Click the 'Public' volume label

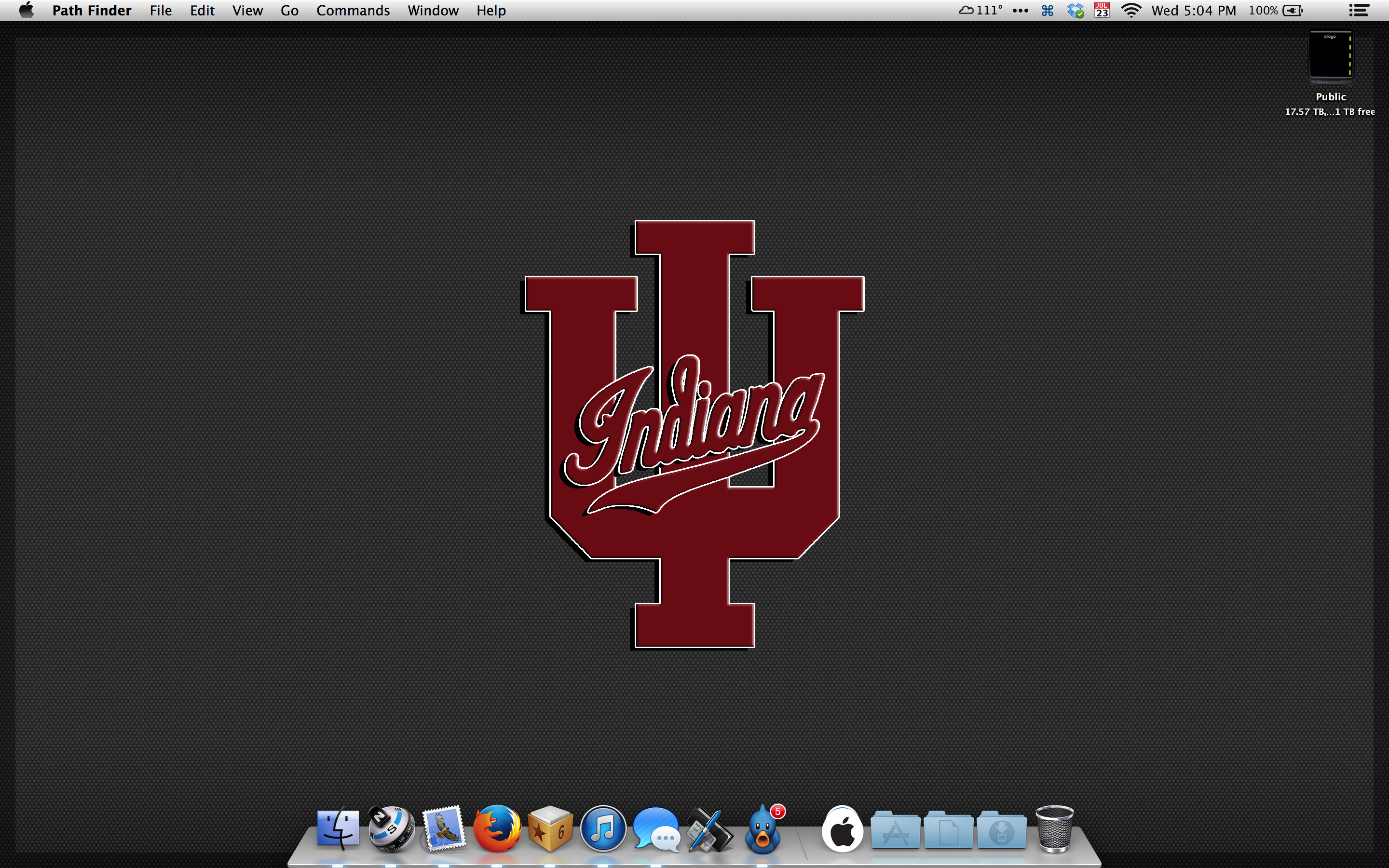pos(1331,96)
